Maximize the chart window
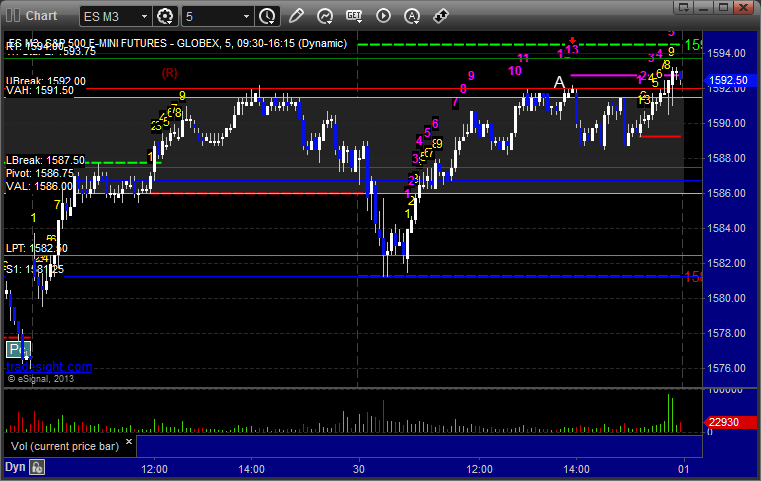Viewport: 761px width, 481px height. (724, 7)
